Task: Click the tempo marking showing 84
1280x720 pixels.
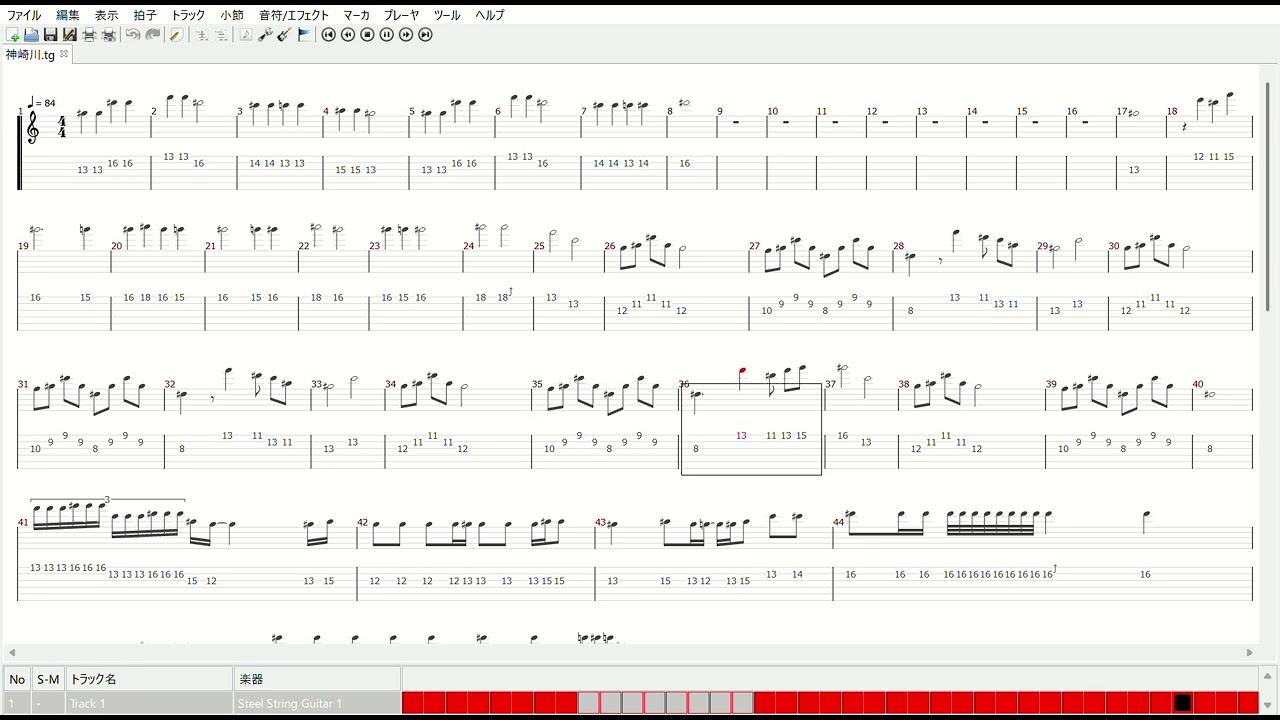Action: coord(43,103)
